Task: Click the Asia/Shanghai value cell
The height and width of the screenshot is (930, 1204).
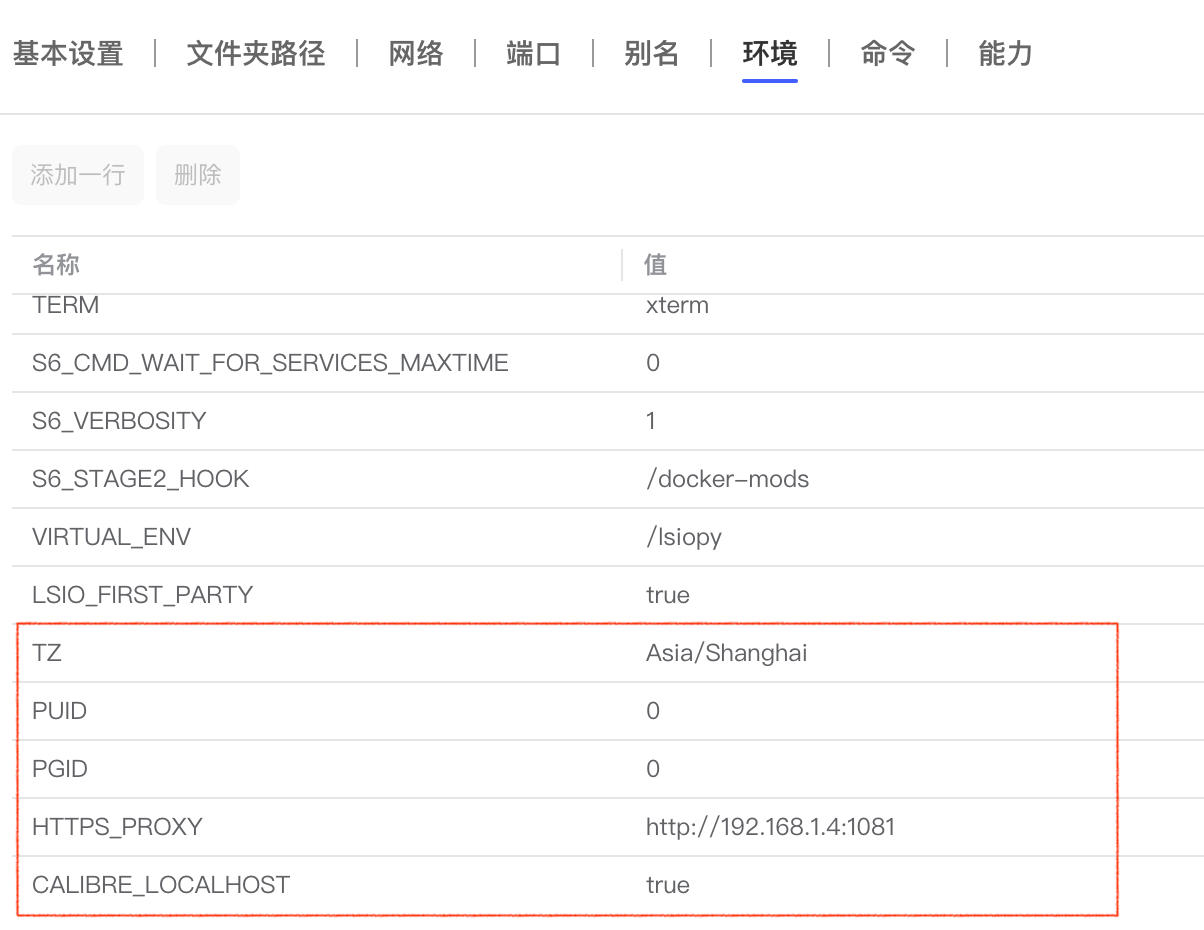Action: [x=726, y=652]
